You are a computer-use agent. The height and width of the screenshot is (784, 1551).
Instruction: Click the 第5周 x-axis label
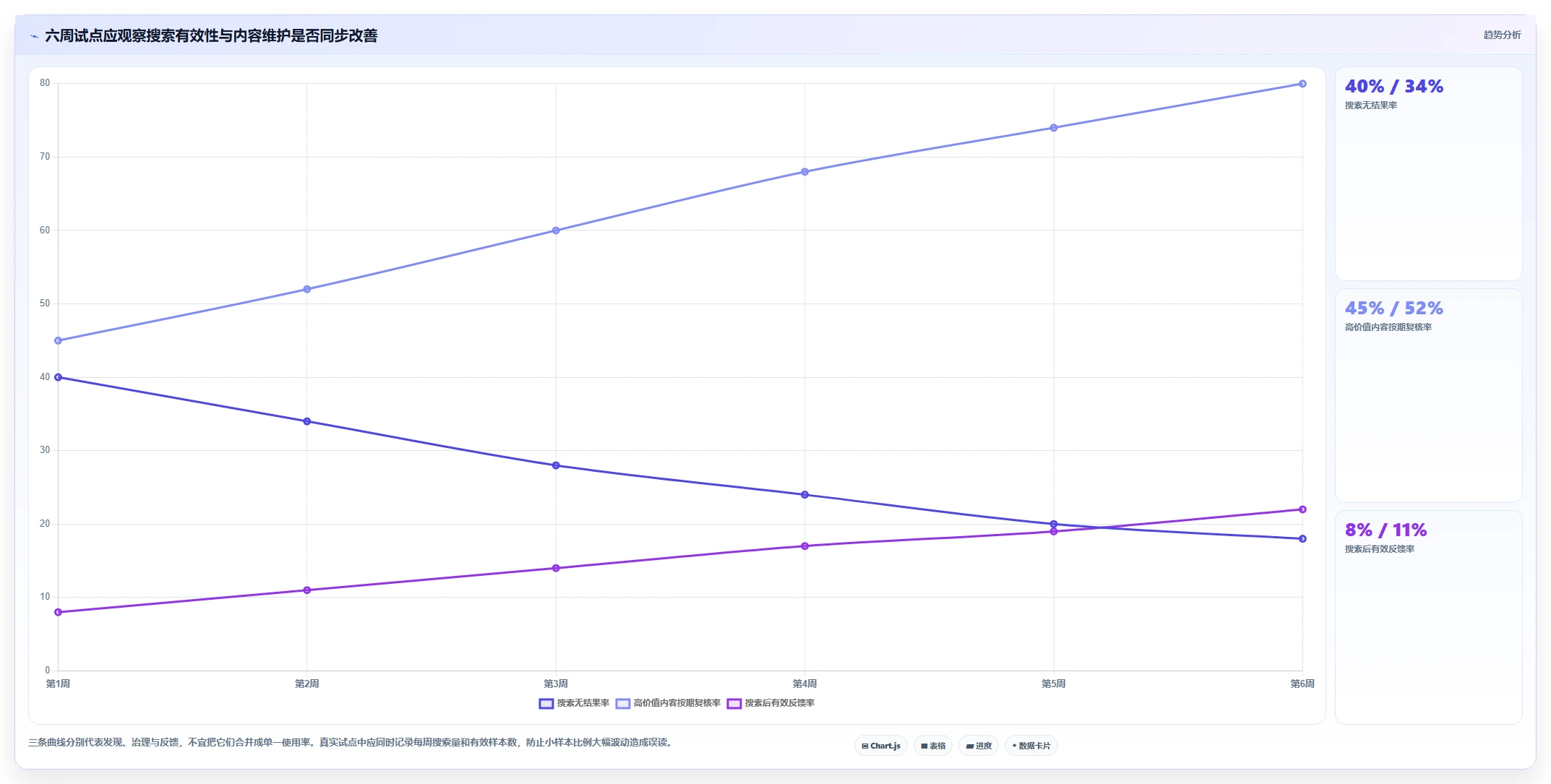[1054, 684]
